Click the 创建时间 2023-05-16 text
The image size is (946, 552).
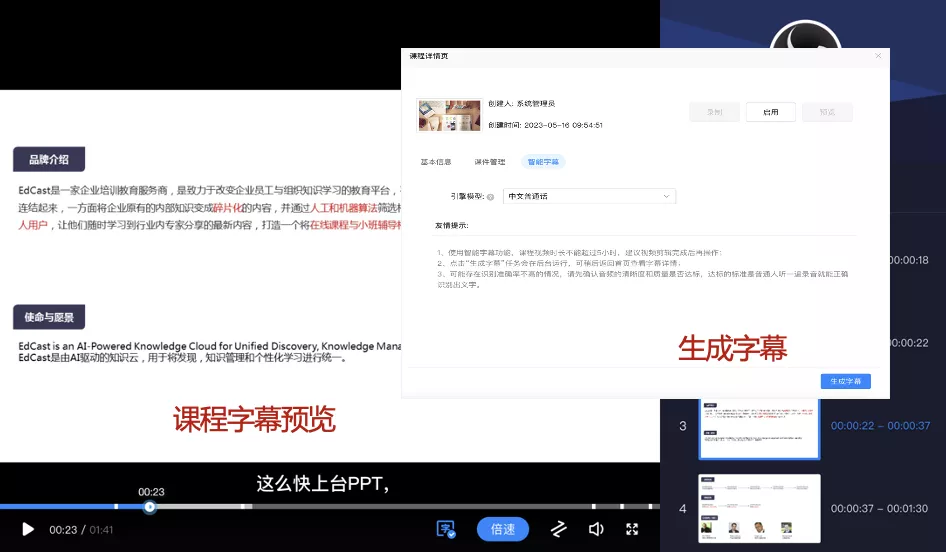(545, 125)
